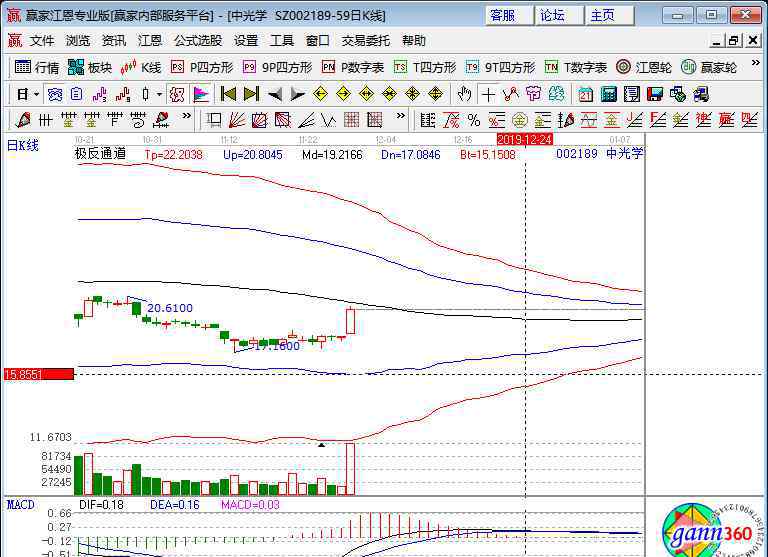Click the 论坛 button
Screen dimensions: 768x557
559,16
